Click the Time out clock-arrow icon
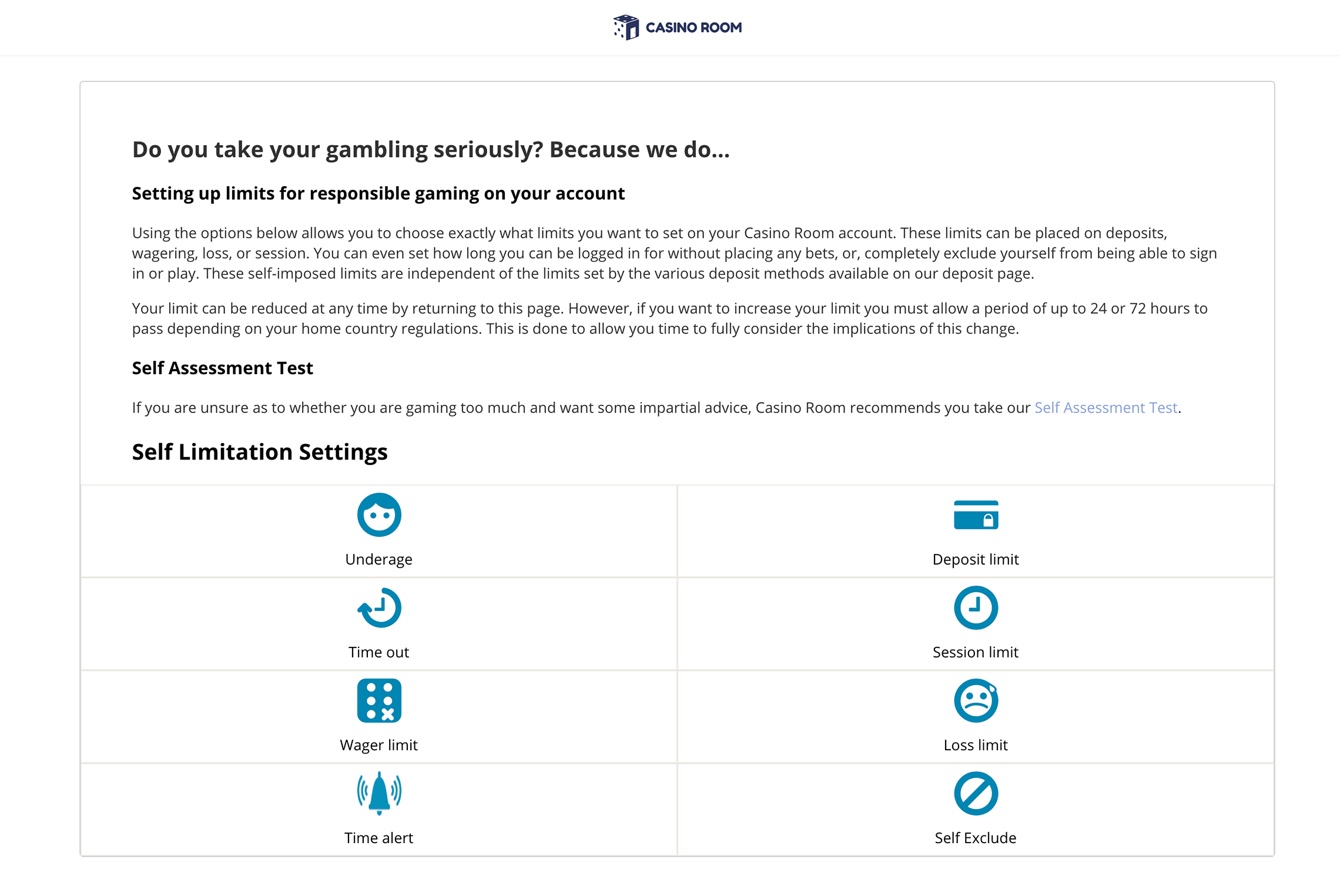The image size is (1340, 896). click(379, 608)
